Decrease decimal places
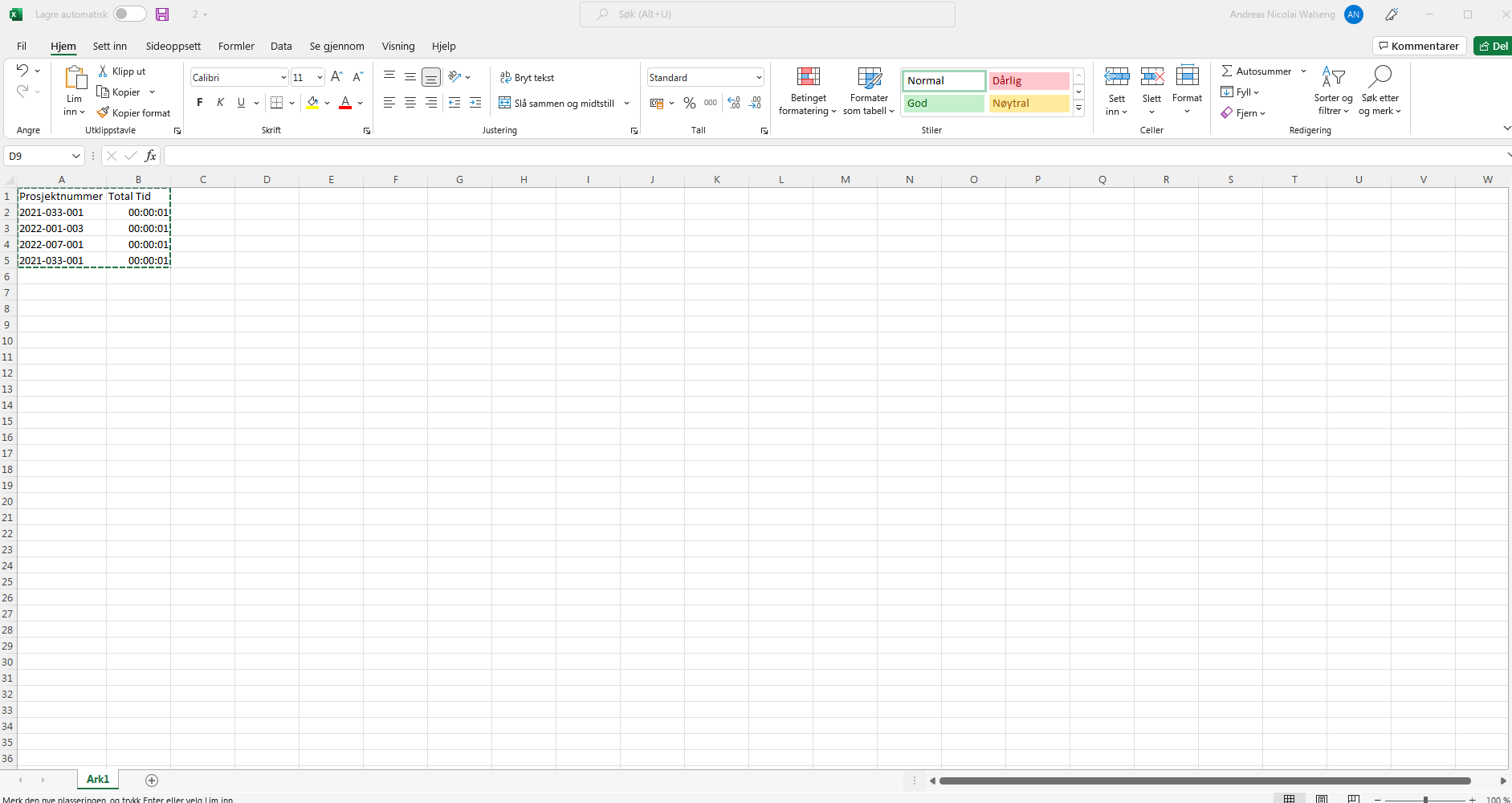Viewport: 1512px width, 803px height. click(x=755, y=103)
